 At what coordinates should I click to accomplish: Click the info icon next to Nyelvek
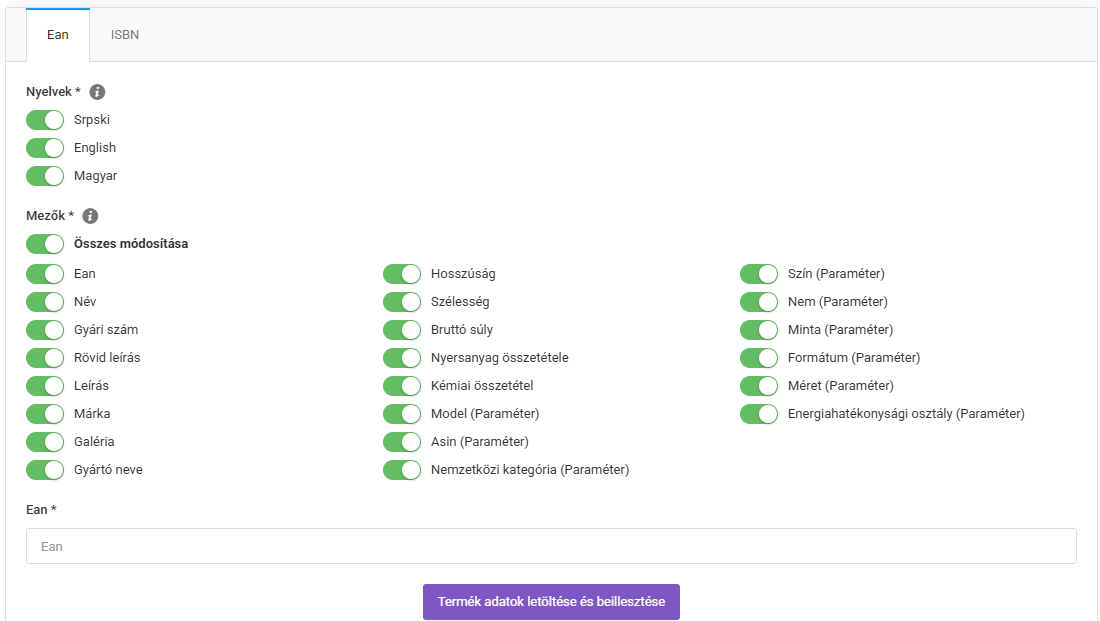tap(97, 92)
